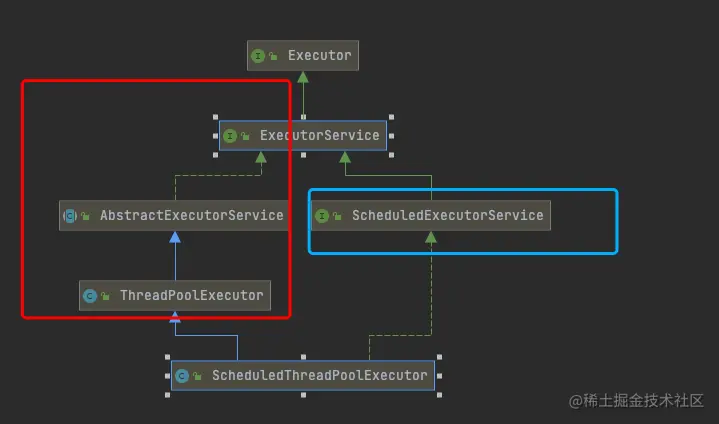Click the abstract class icon on AbstractExecutorService
This screenshot has height=424, width=719.
70,216
